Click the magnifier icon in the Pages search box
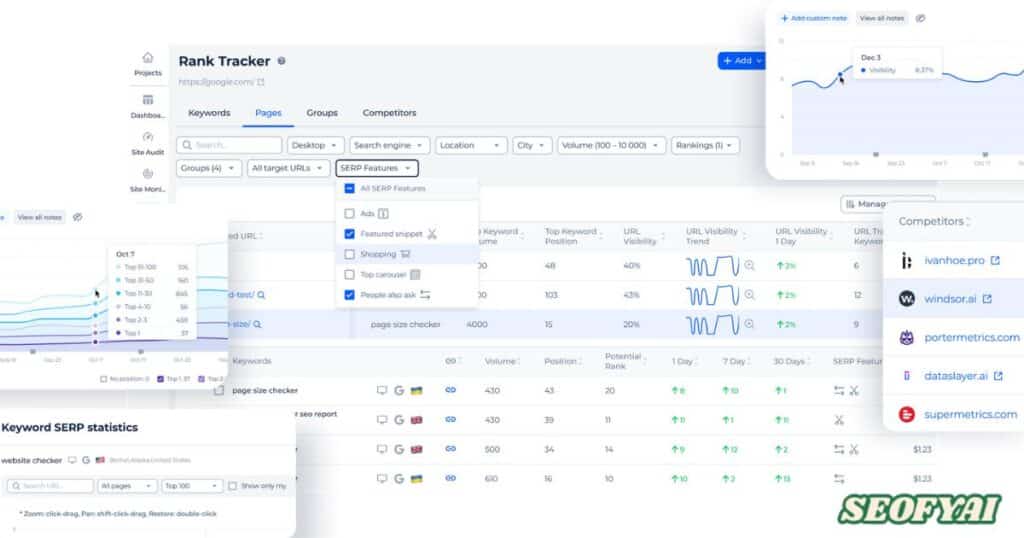Image resolution: width=1024 pixels, height=538 pixels. (x=187, y=145)
